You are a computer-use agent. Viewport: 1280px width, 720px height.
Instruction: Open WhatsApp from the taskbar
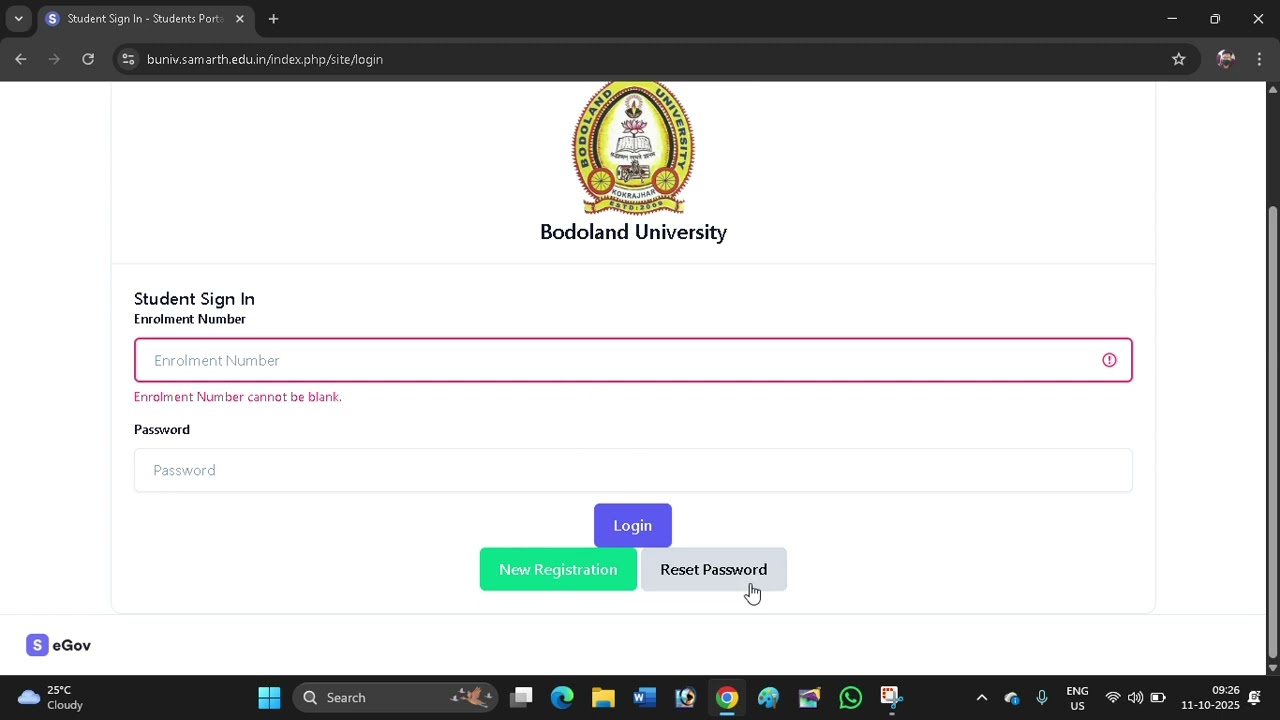pyautogui.click(x=851, y=697)
